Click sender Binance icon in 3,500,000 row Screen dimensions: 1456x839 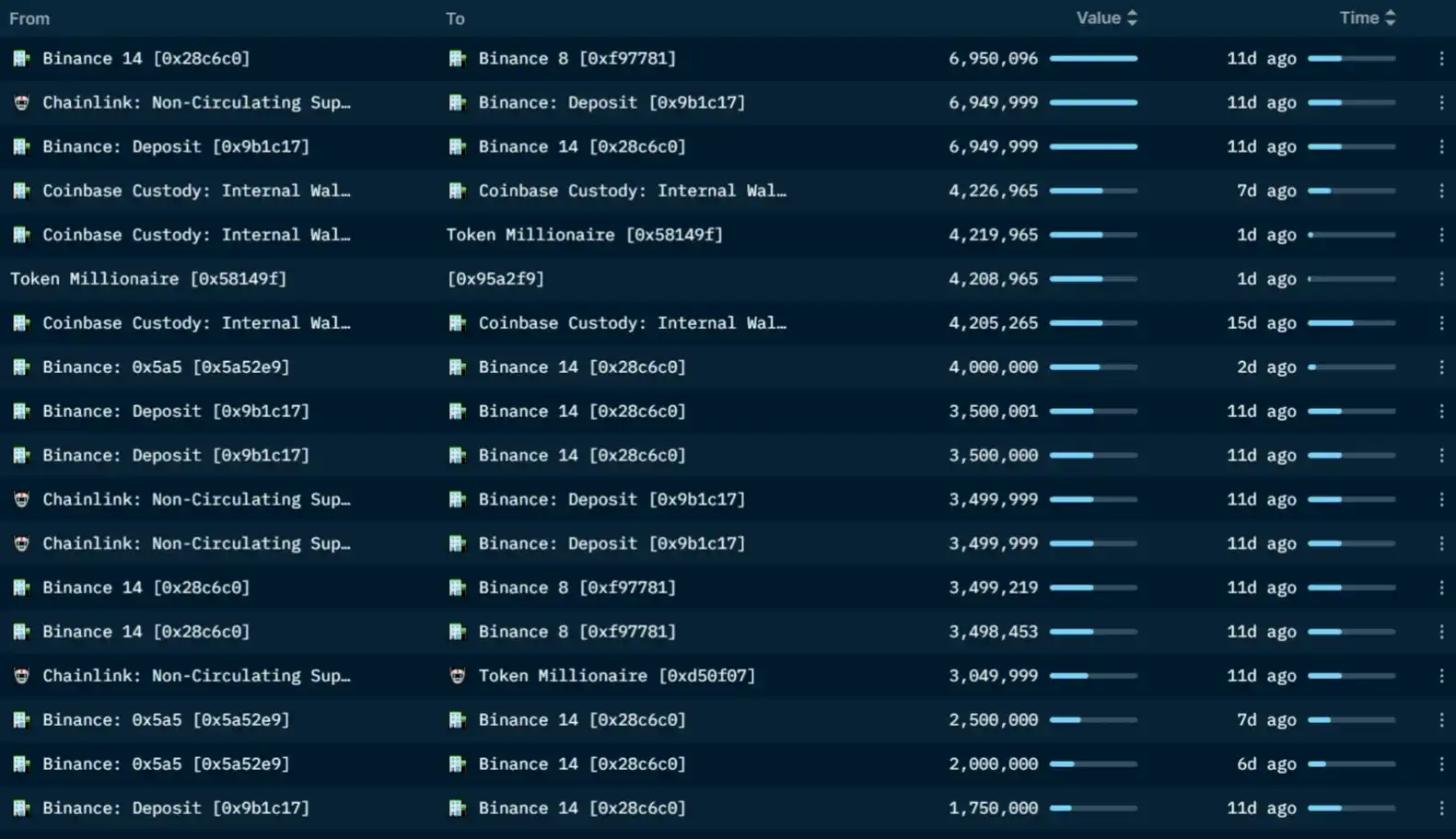(21, 456)
